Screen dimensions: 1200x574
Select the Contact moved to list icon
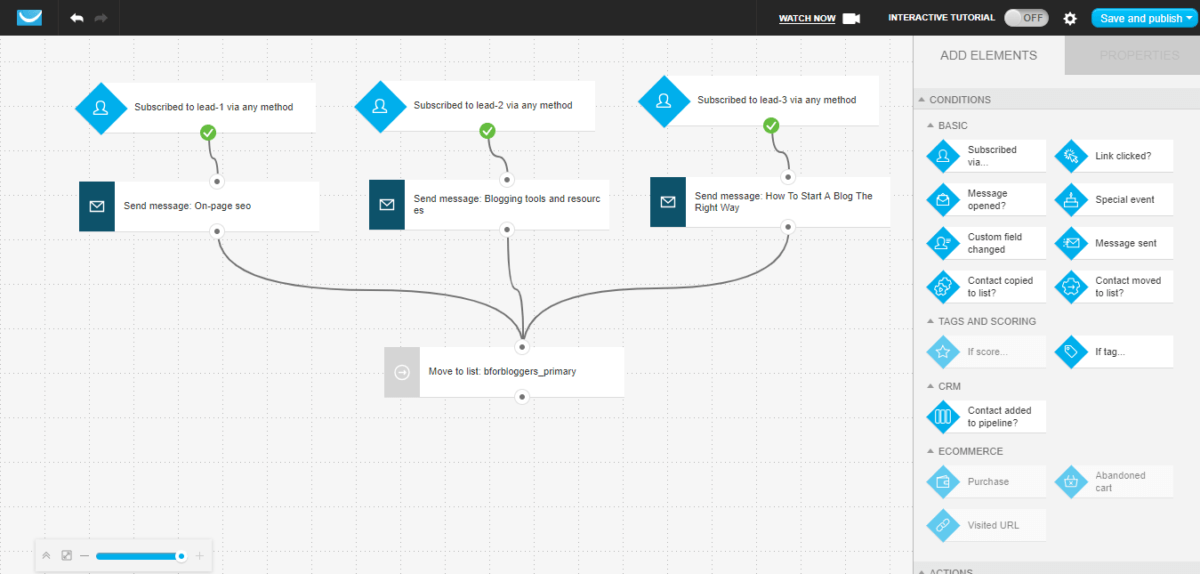[x=1071, y=287]
